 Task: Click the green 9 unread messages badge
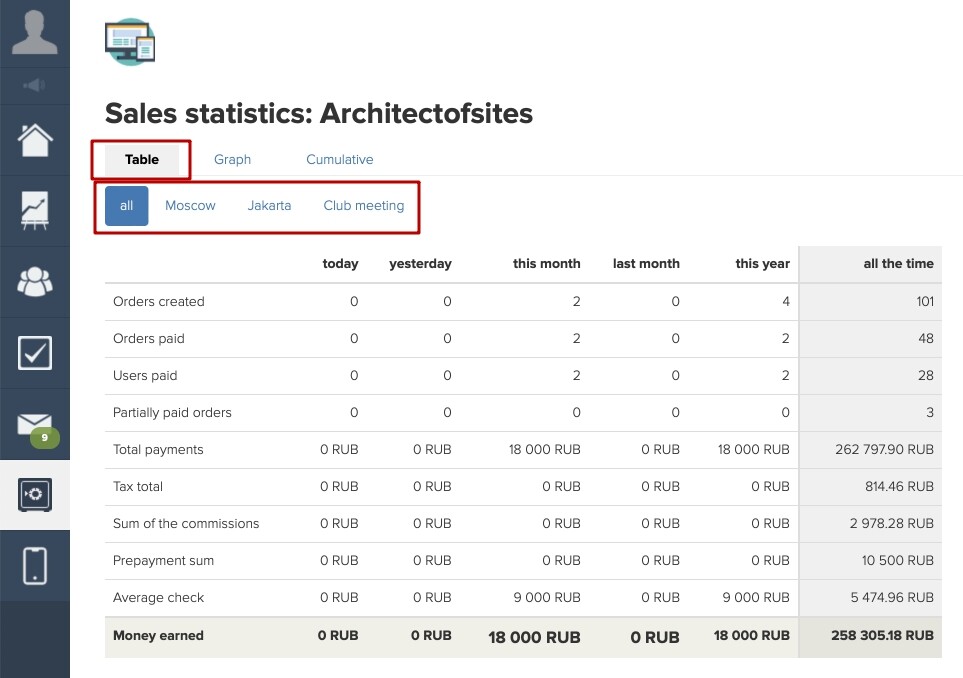[x=44, y=438]
